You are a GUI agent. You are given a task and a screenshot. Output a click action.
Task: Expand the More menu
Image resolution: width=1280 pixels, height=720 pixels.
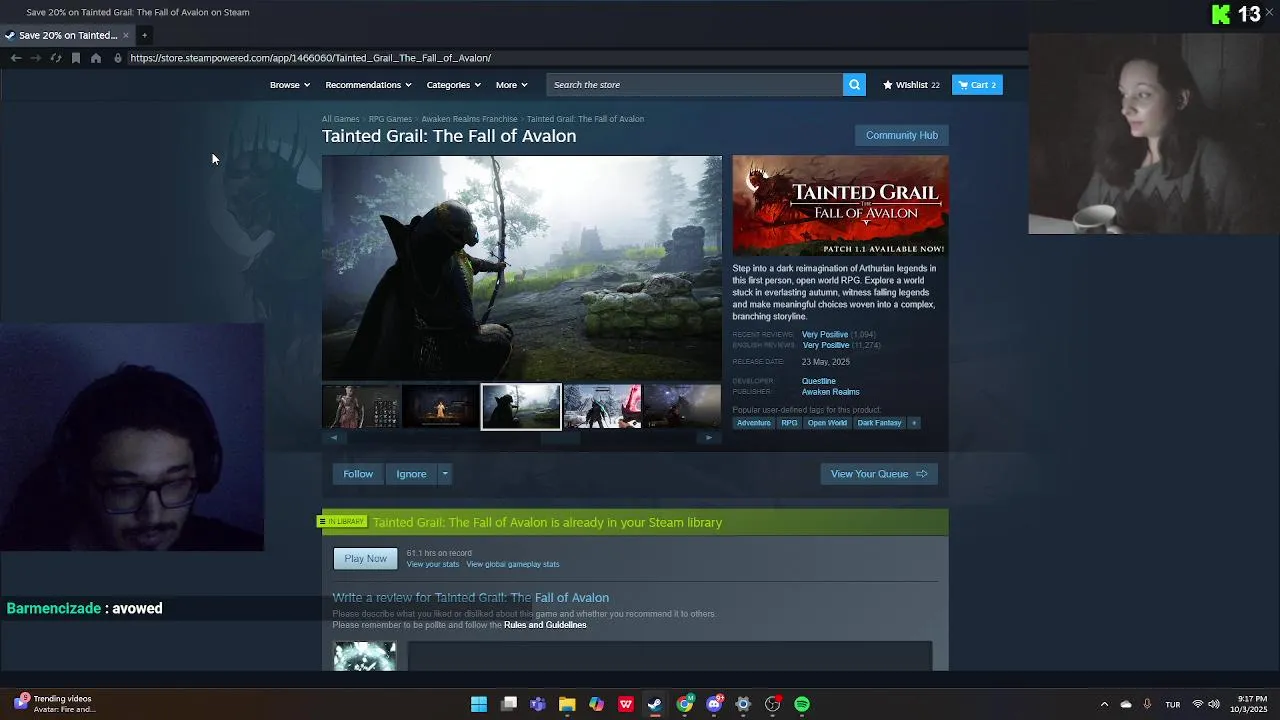(x=511, y=85)
